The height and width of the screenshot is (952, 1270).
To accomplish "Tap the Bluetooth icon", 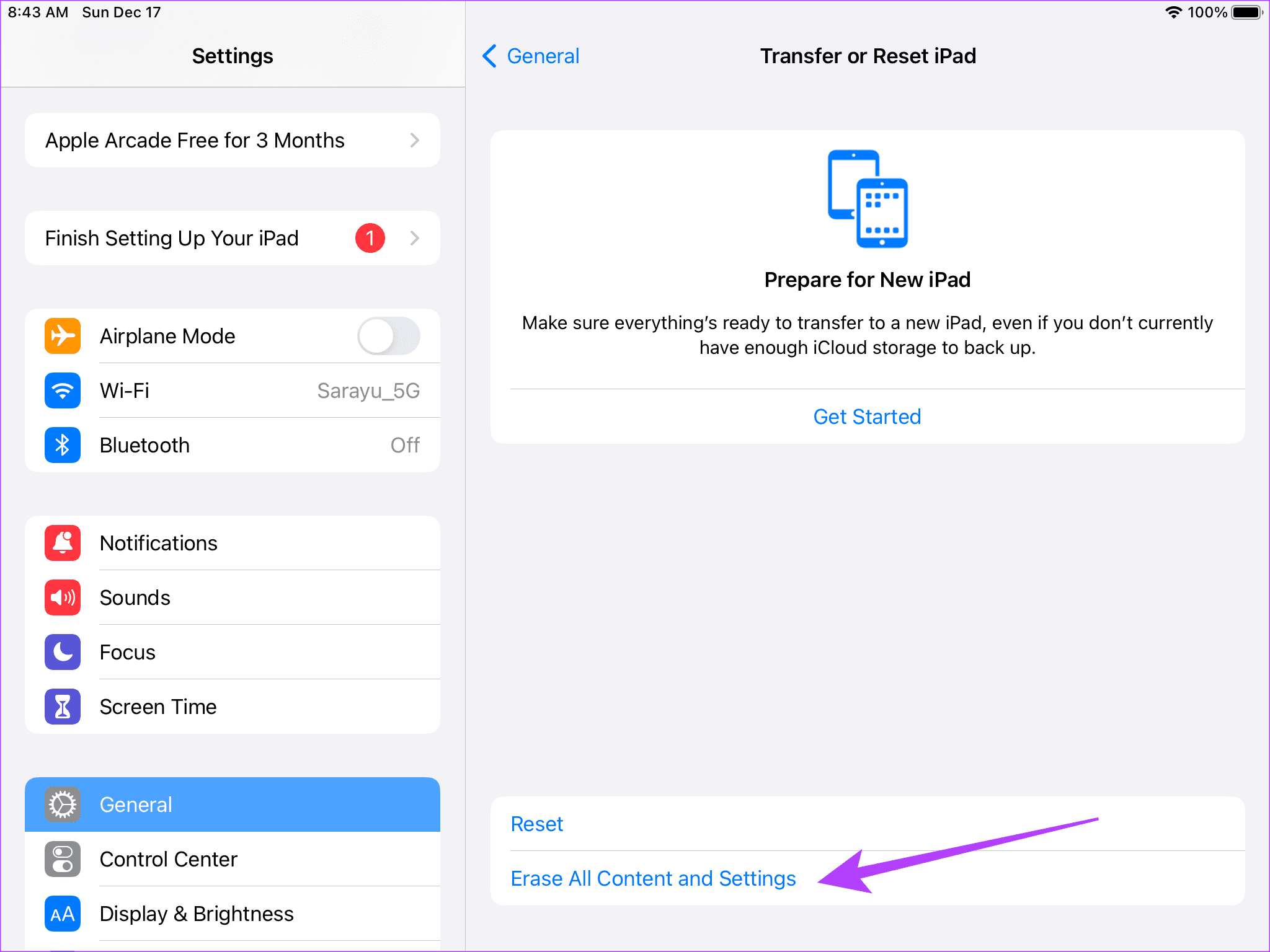I will (62, 445).
